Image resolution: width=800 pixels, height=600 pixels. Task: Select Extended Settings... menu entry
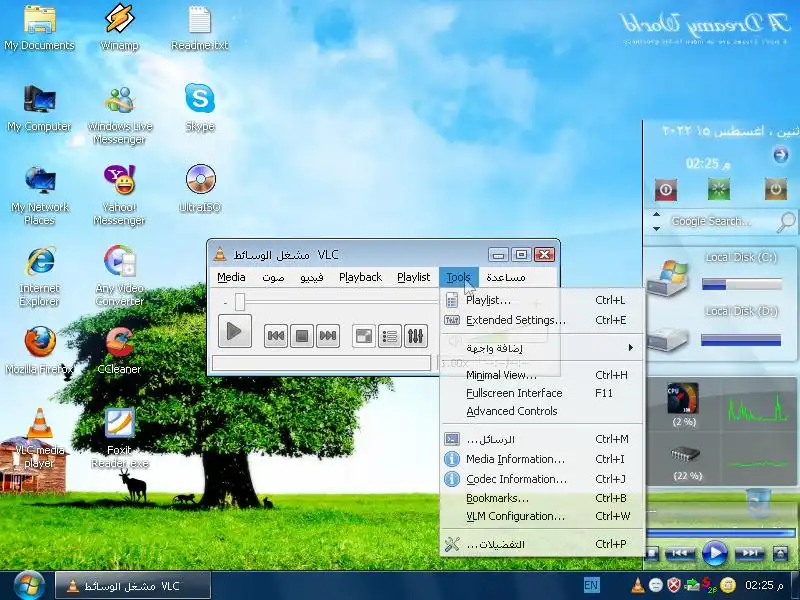(x=542, y=320)
